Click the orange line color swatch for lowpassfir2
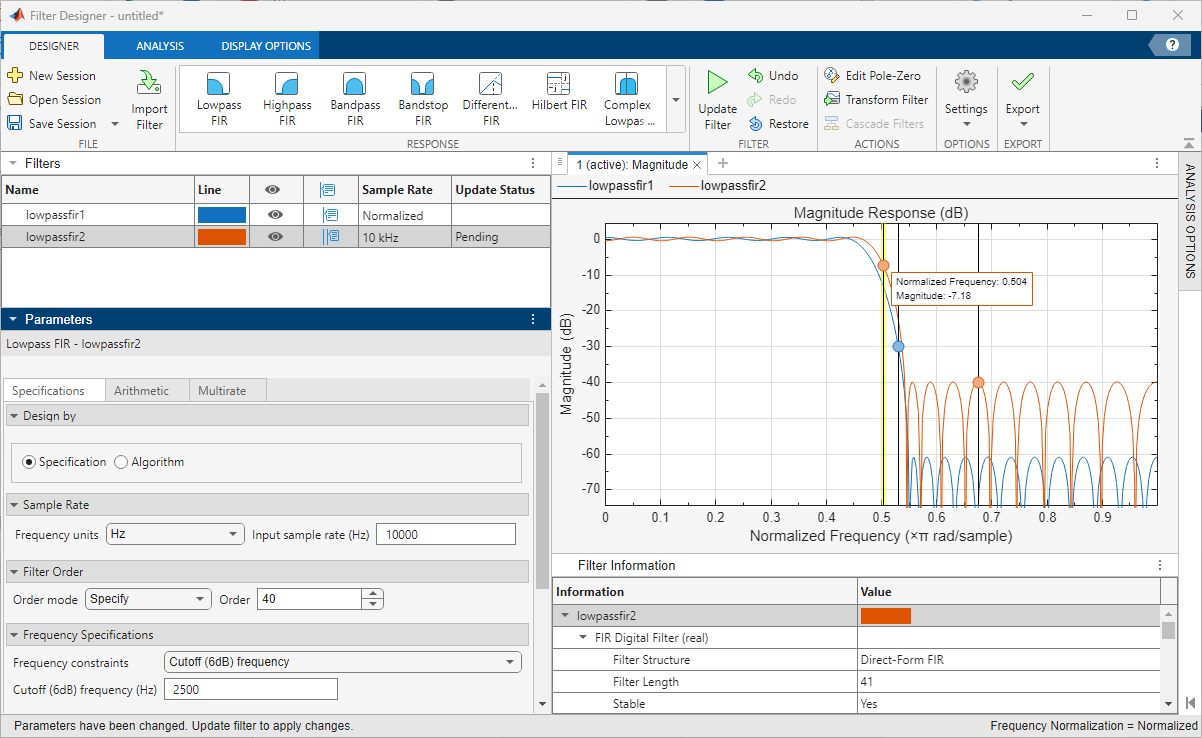The height and width of the screenshot is (738, 1202). (x=222, y=237)
